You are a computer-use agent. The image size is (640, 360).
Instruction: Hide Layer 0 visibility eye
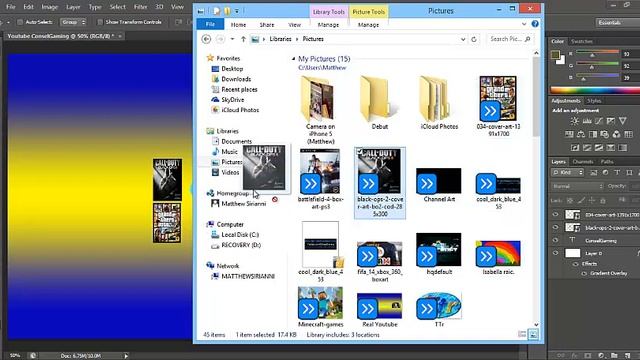click(555, 253)
